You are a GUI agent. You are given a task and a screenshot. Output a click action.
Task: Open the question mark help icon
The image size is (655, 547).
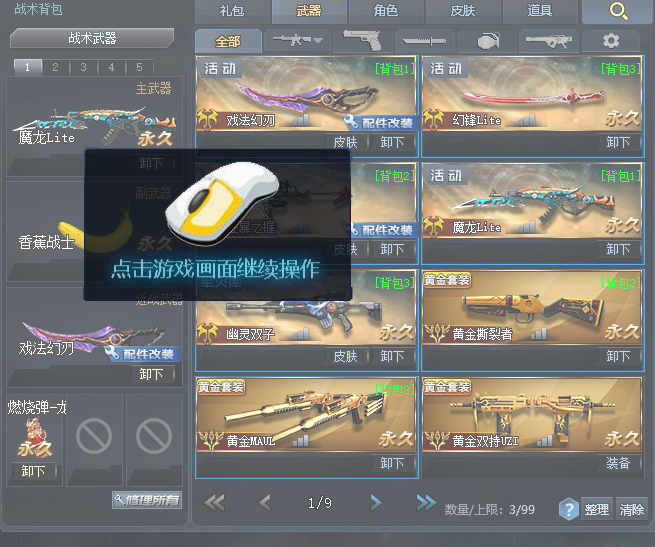(569, 509)
